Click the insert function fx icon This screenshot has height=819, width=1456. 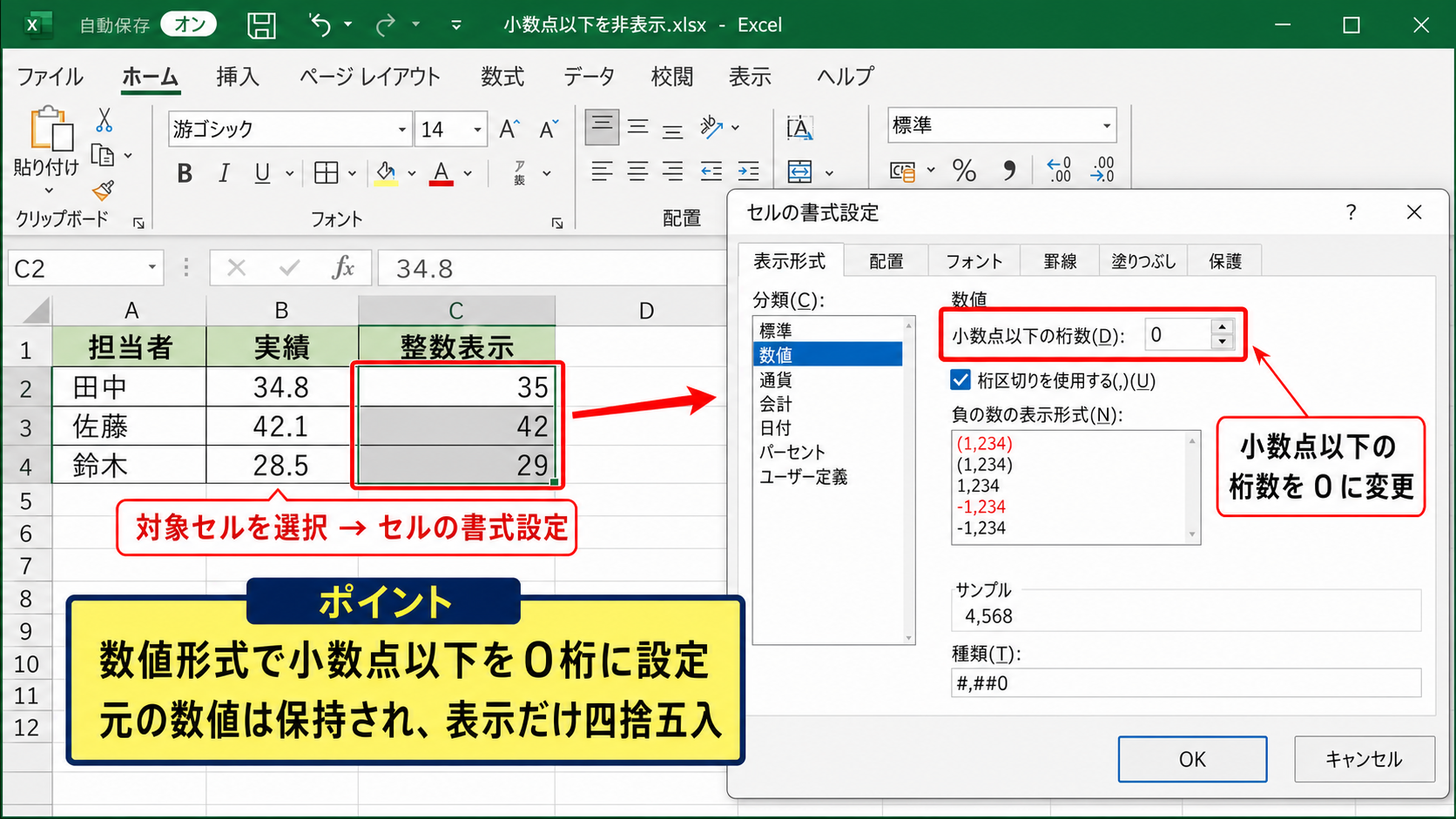click(x=343, y=267)
